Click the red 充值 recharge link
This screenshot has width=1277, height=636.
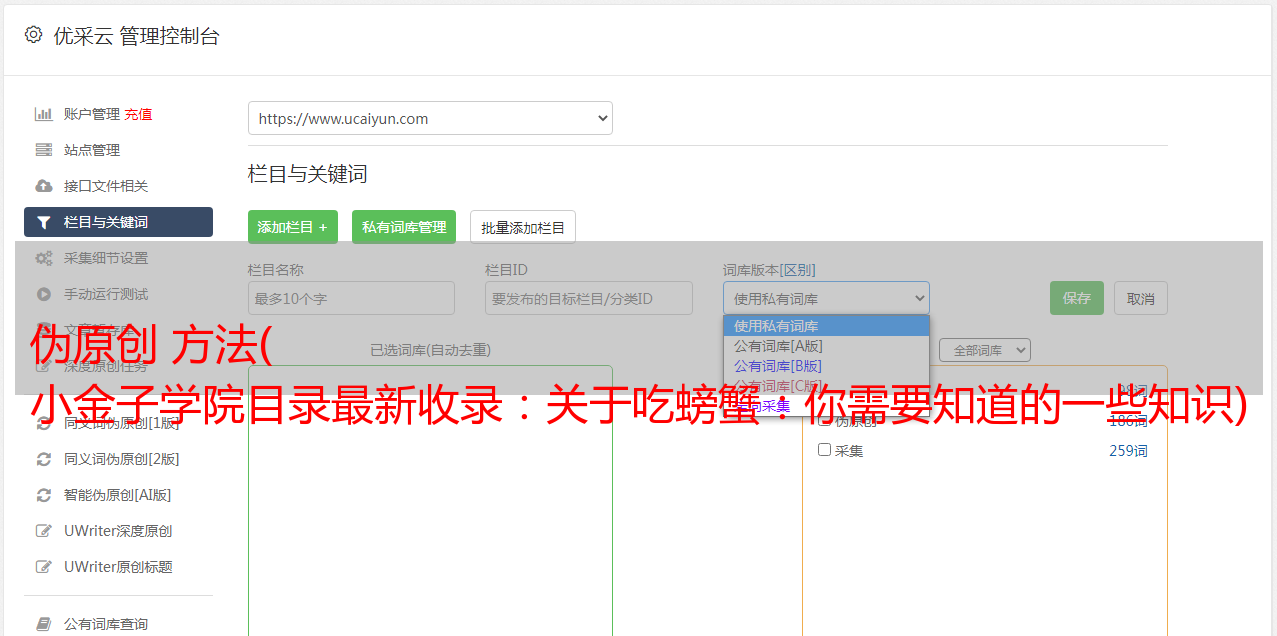(138, 114)
